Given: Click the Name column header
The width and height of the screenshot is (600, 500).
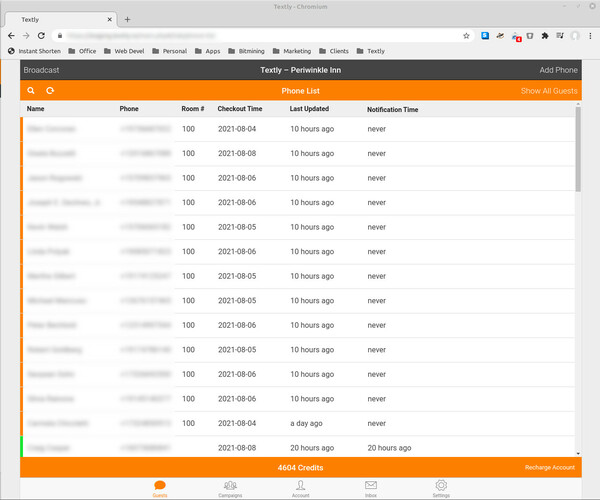Looking at the screenshot, I should [x=36, y=109].
